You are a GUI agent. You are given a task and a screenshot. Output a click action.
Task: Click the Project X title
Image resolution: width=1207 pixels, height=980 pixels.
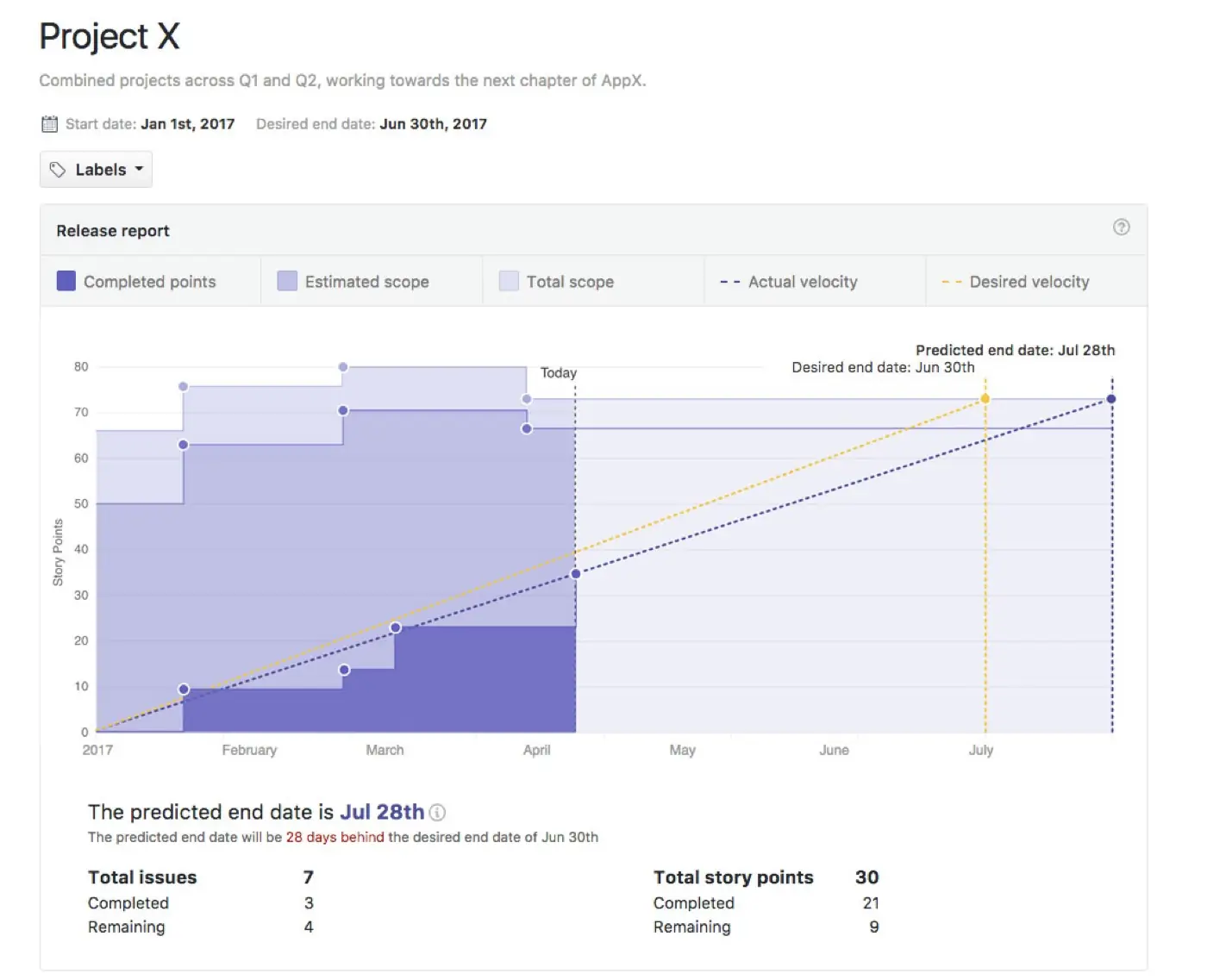click(x=109, y=37)
